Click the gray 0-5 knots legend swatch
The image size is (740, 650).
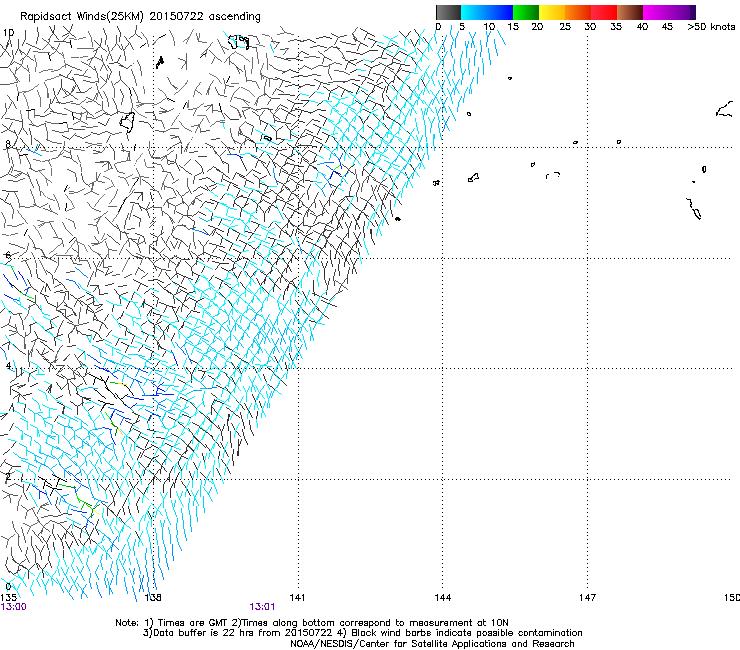tap(448, 12)
